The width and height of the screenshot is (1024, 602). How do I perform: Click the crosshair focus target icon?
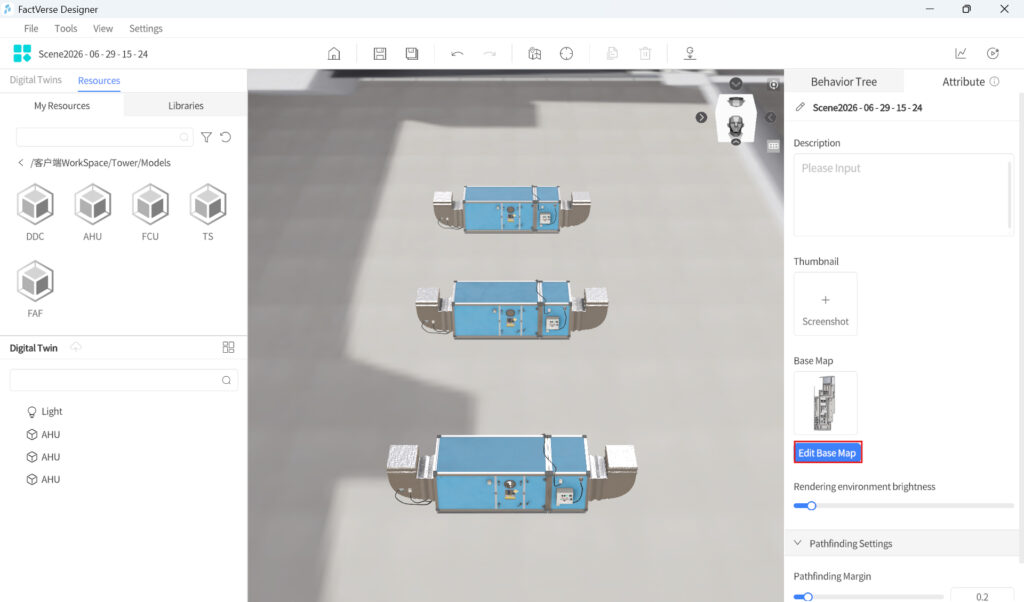coord(566,54)
